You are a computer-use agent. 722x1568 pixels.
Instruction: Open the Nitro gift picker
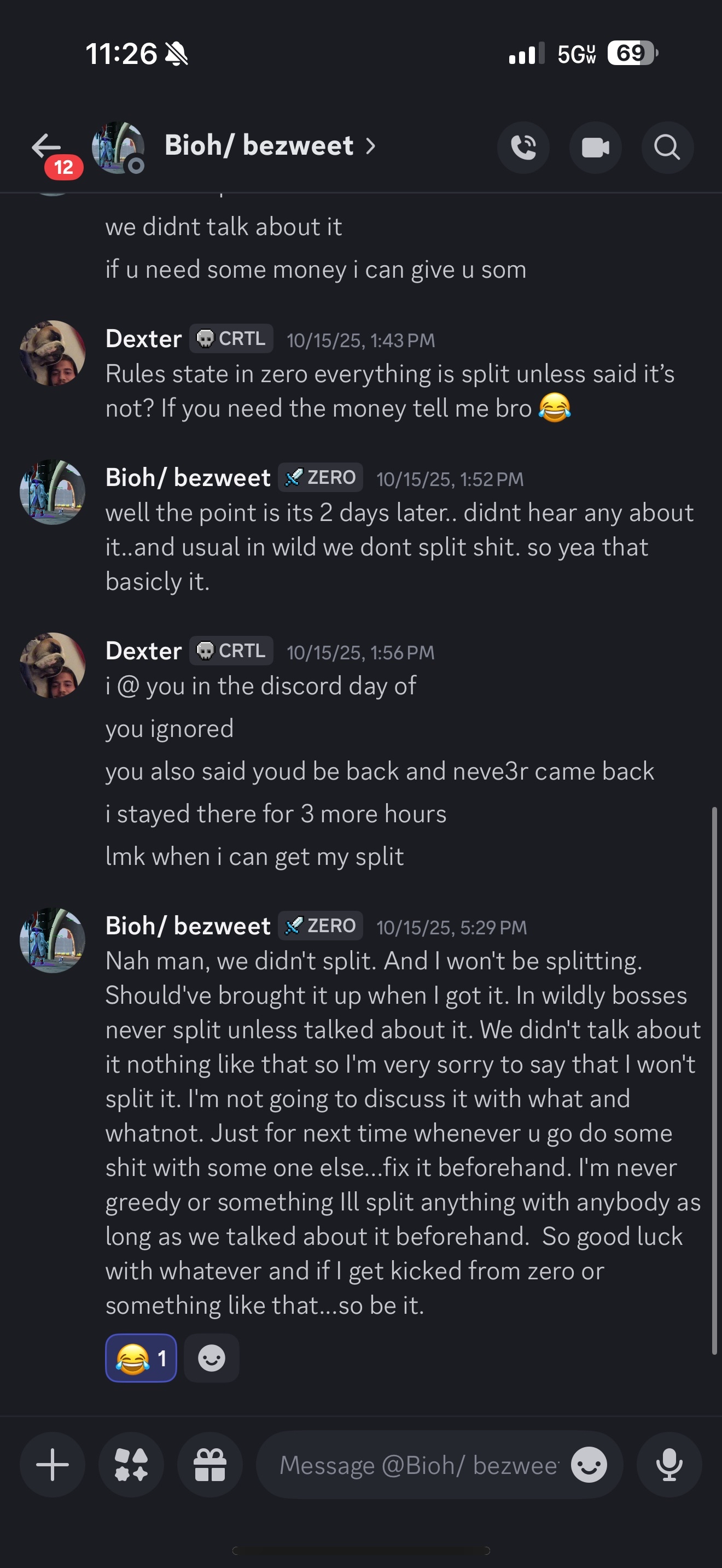pos(209,1465)
